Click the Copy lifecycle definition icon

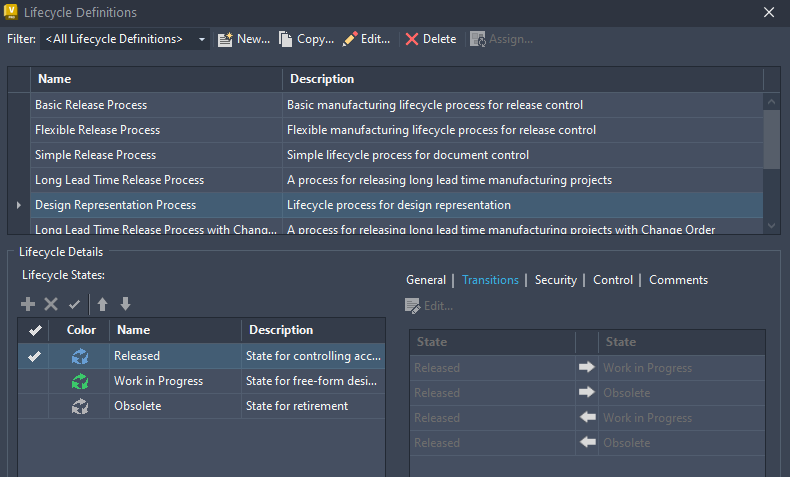tap(286, 39)
